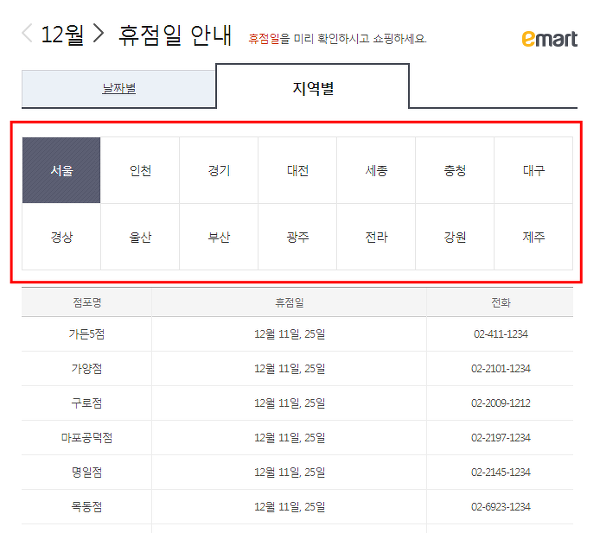Viewport: 600px width, 533px height.
Task: Click the 점포명 column header
Action: [x=87, y=303]
